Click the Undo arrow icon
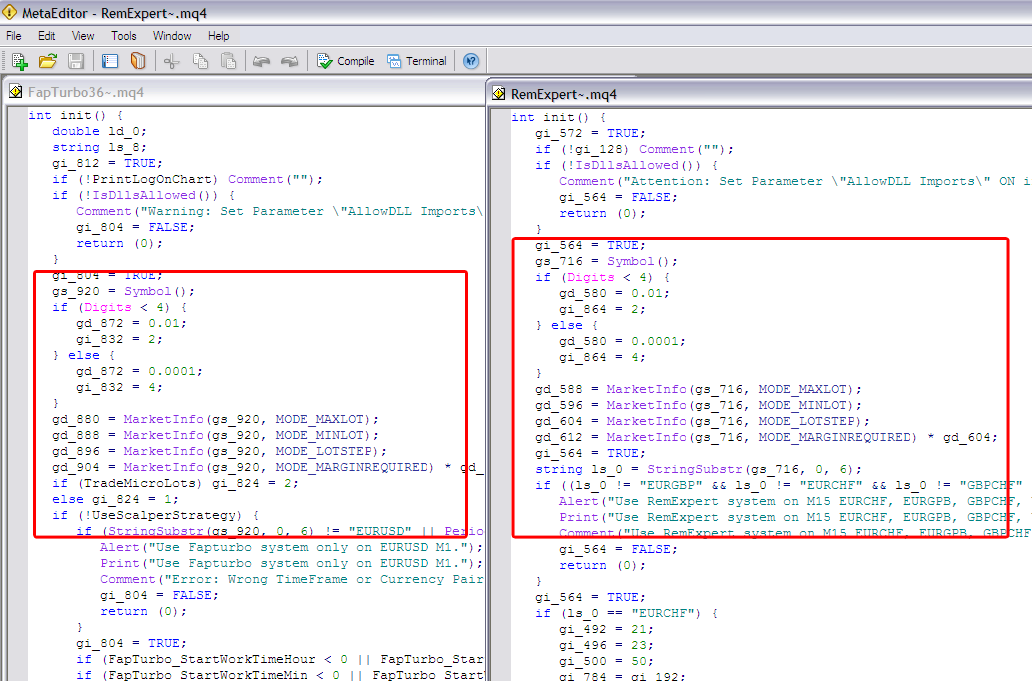Image resolution: width=1032 pixels, height=681 pixels. (x=261, y=61)
